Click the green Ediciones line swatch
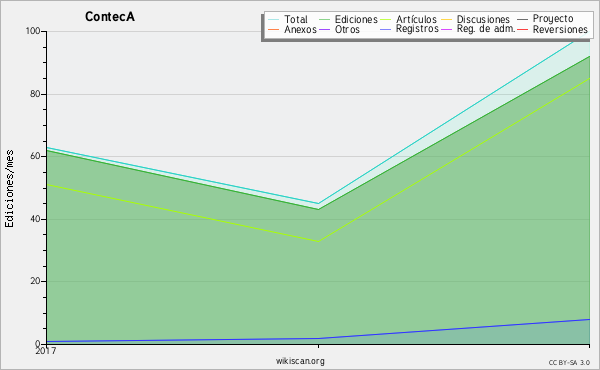Image resolution: width=600 pixels, height=370 pixels. click(x=324, y=20)
